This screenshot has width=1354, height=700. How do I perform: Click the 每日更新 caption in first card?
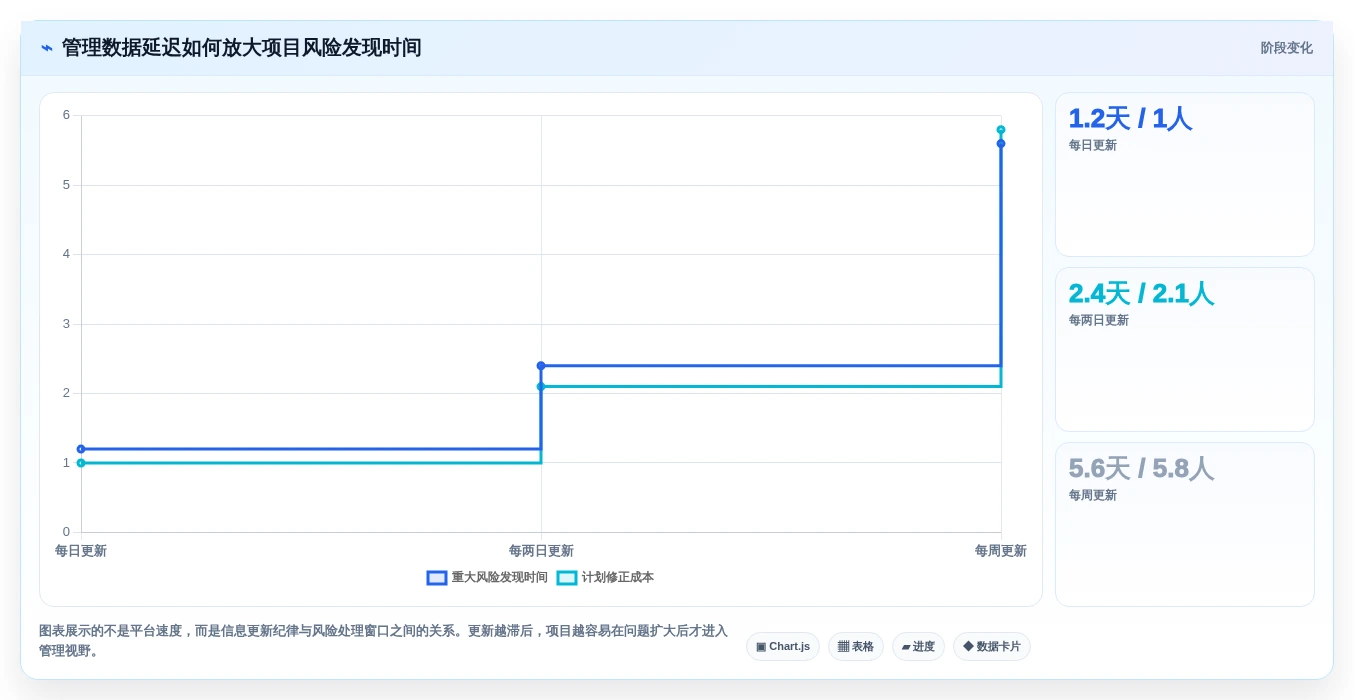coord(1093,145)
